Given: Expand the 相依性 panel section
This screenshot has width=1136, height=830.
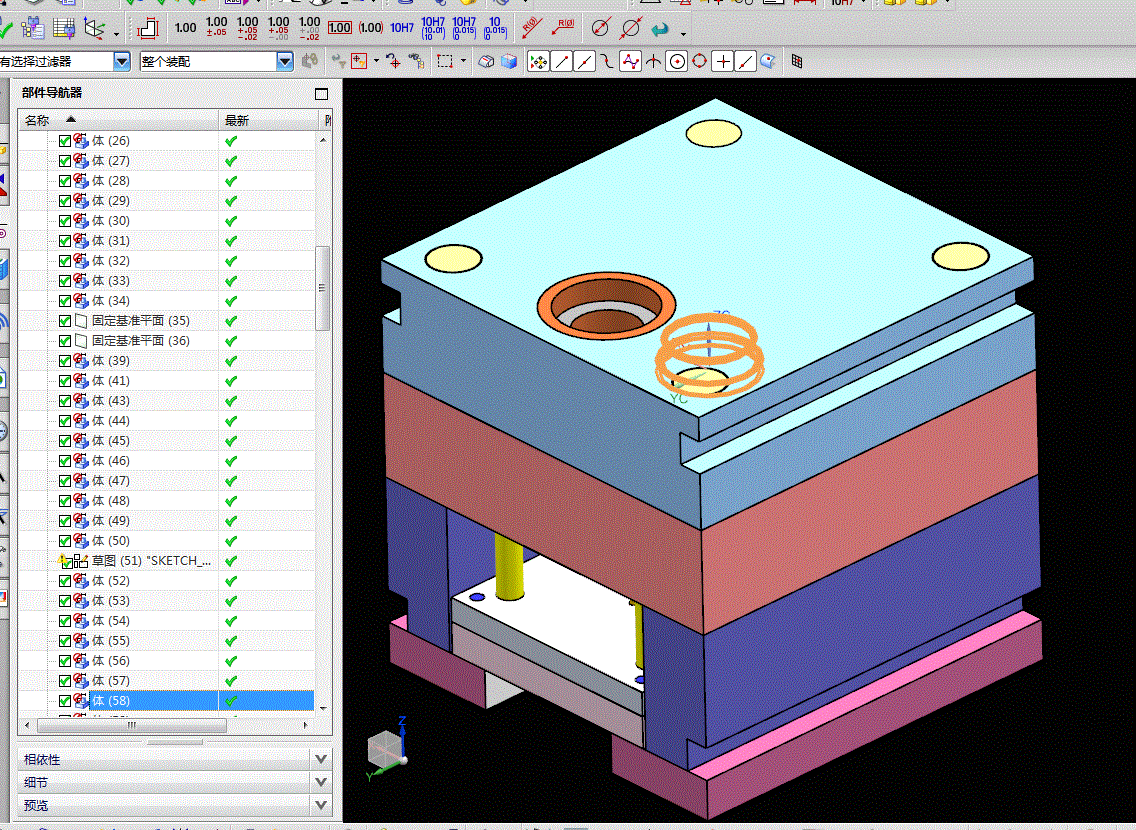Looking at the screenshot, I should click(x=320, y=760).
